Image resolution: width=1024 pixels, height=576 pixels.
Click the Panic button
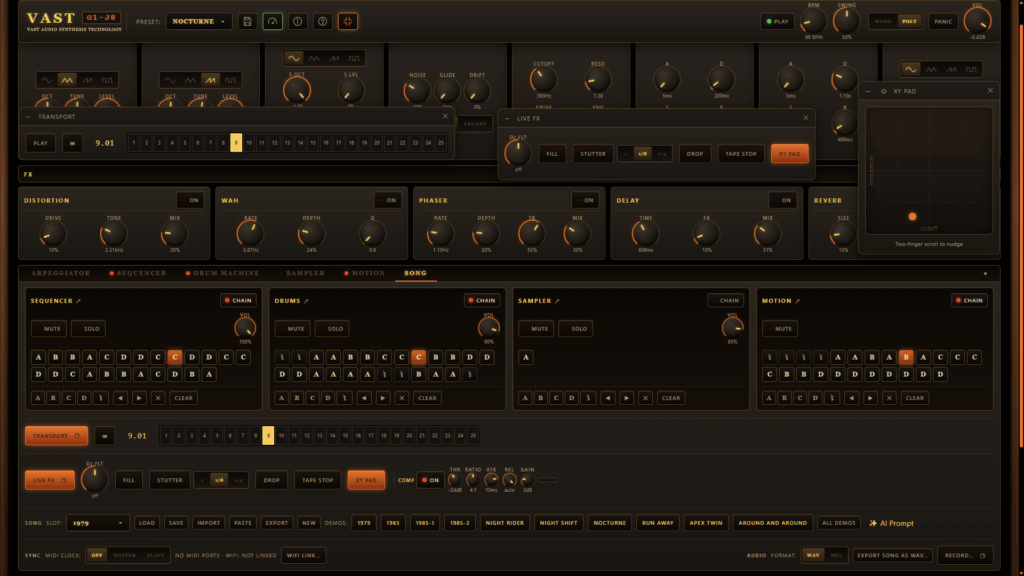coord(943,22)
